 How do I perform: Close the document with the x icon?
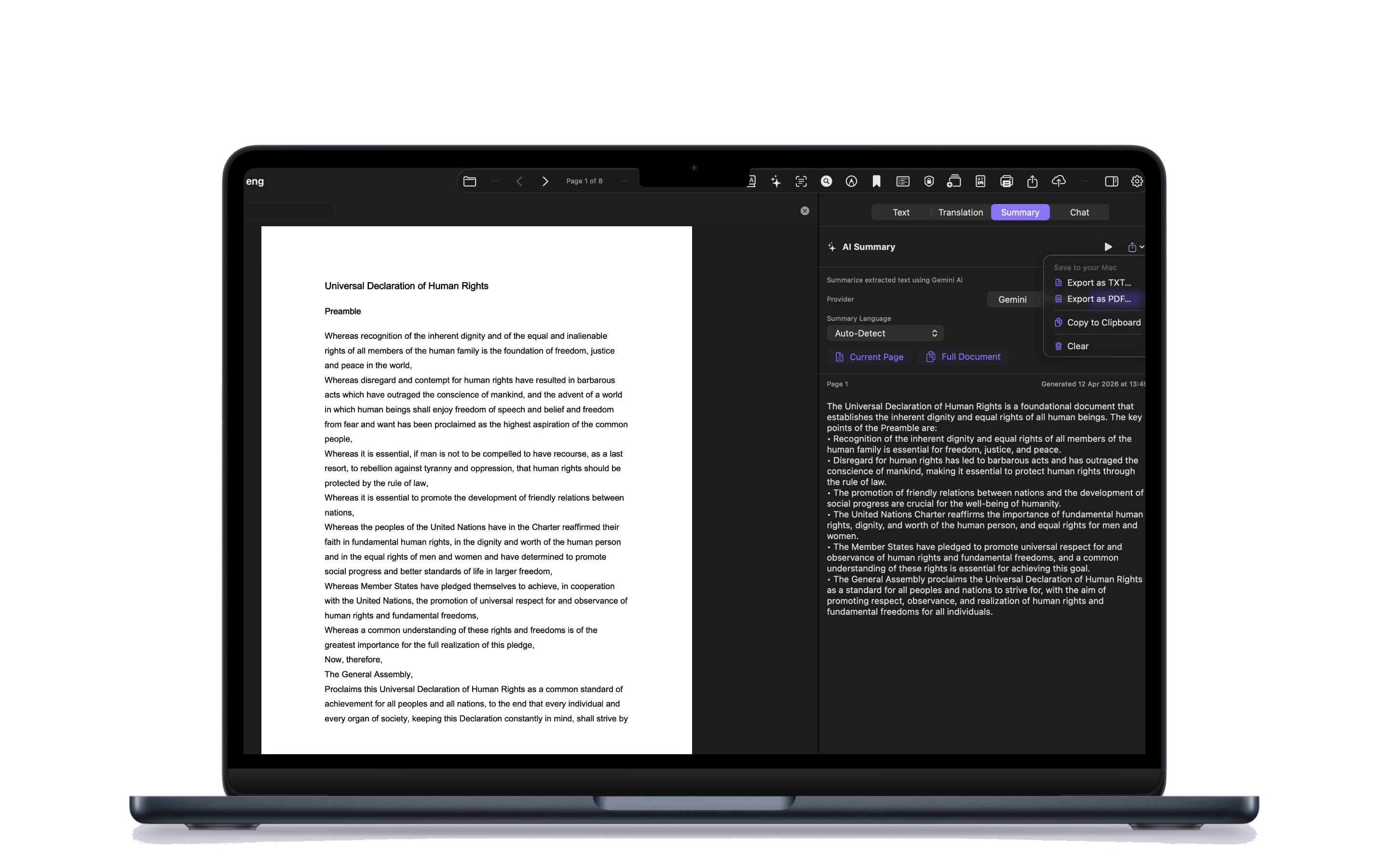click(804, 211)
